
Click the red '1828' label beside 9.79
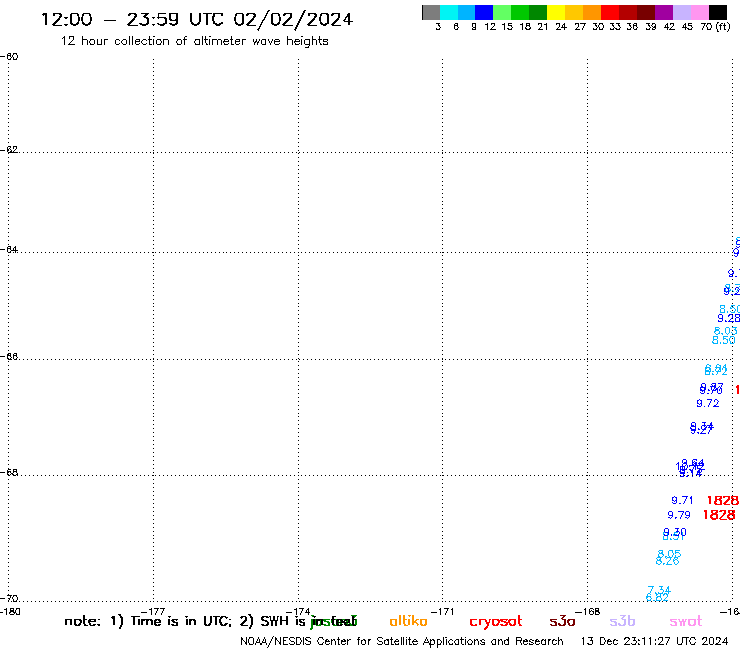pyautogui.click(x=719, y=515)
